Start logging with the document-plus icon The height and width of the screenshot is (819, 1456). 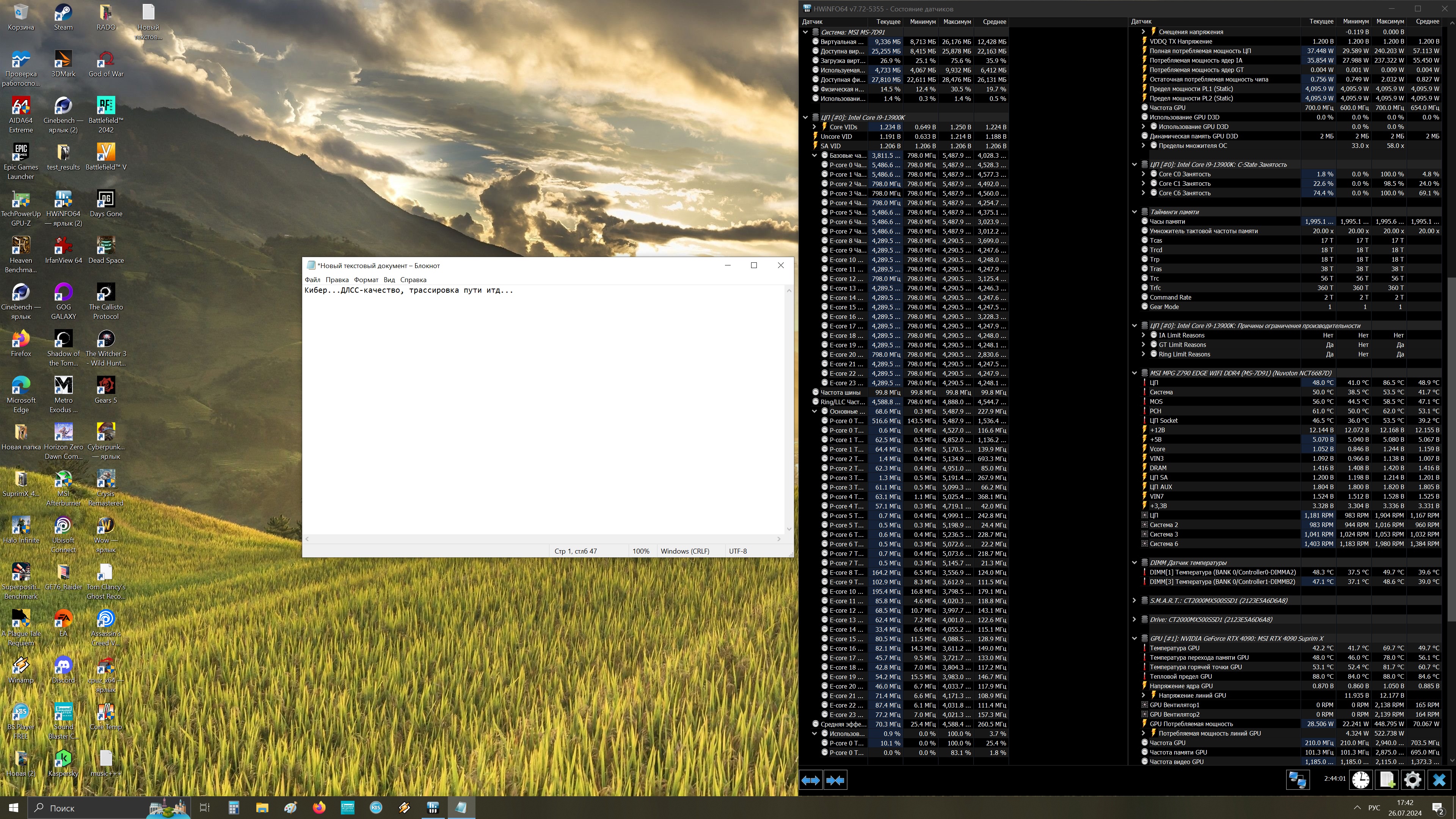pyautogui.click(x=1387, y=780)
